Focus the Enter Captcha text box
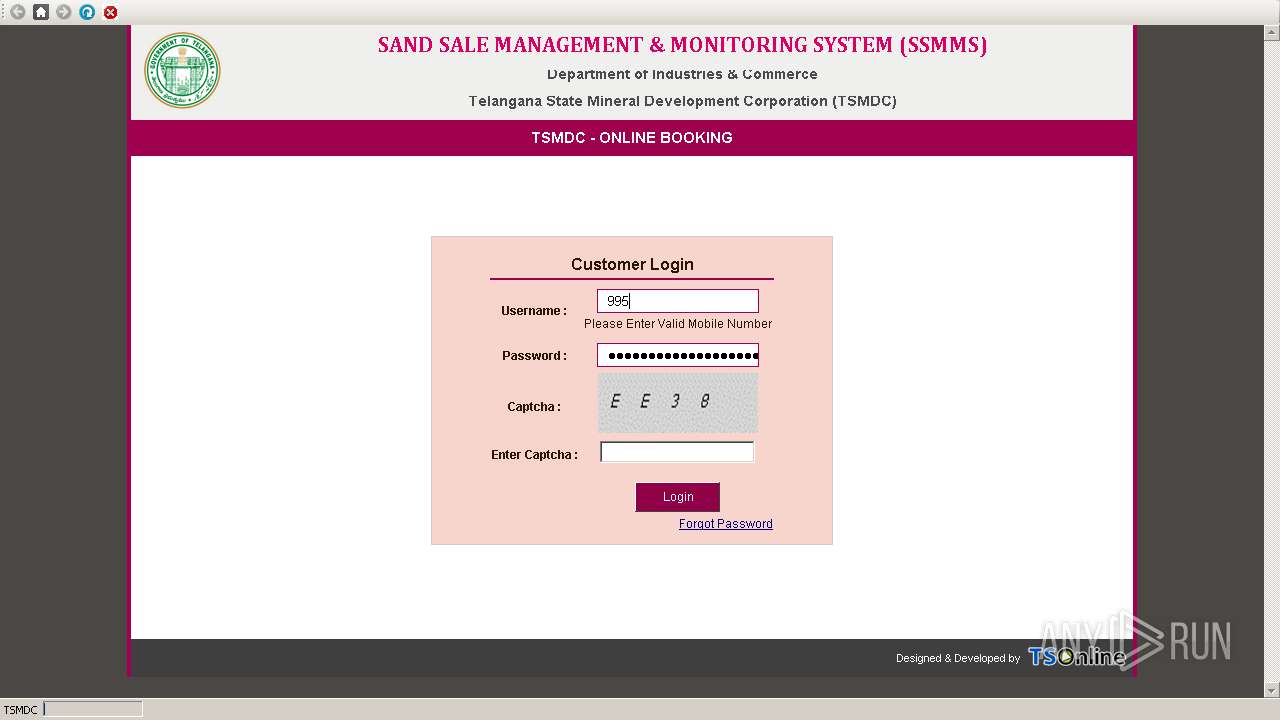Screen dimensions: 1280x720 pos(677,452)
